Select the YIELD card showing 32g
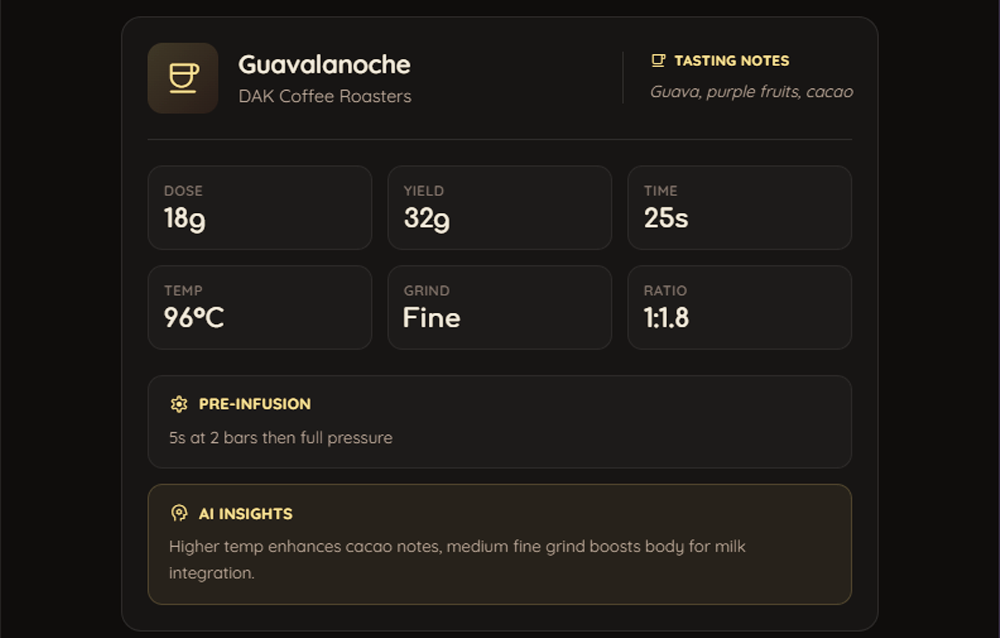 pyautogui.click(x=500, y=208)
